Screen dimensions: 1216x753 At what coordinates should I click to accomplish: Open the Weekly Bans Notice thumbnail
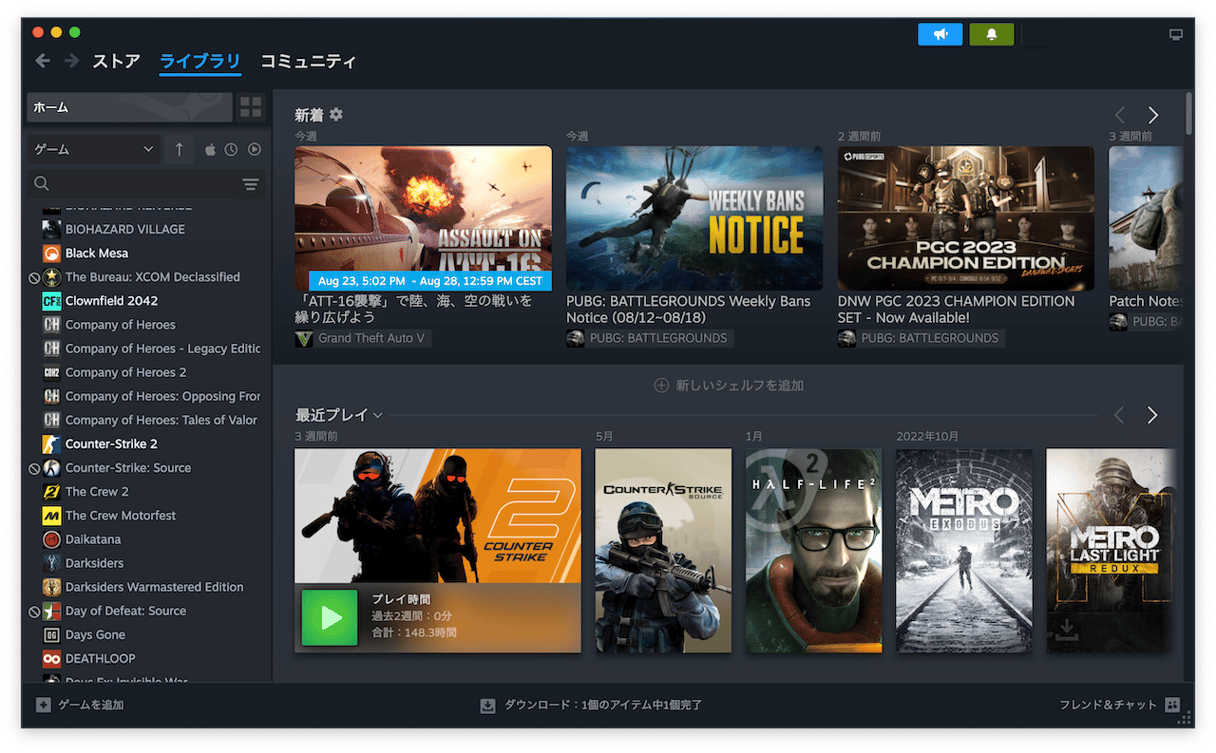tap(695, 219)
